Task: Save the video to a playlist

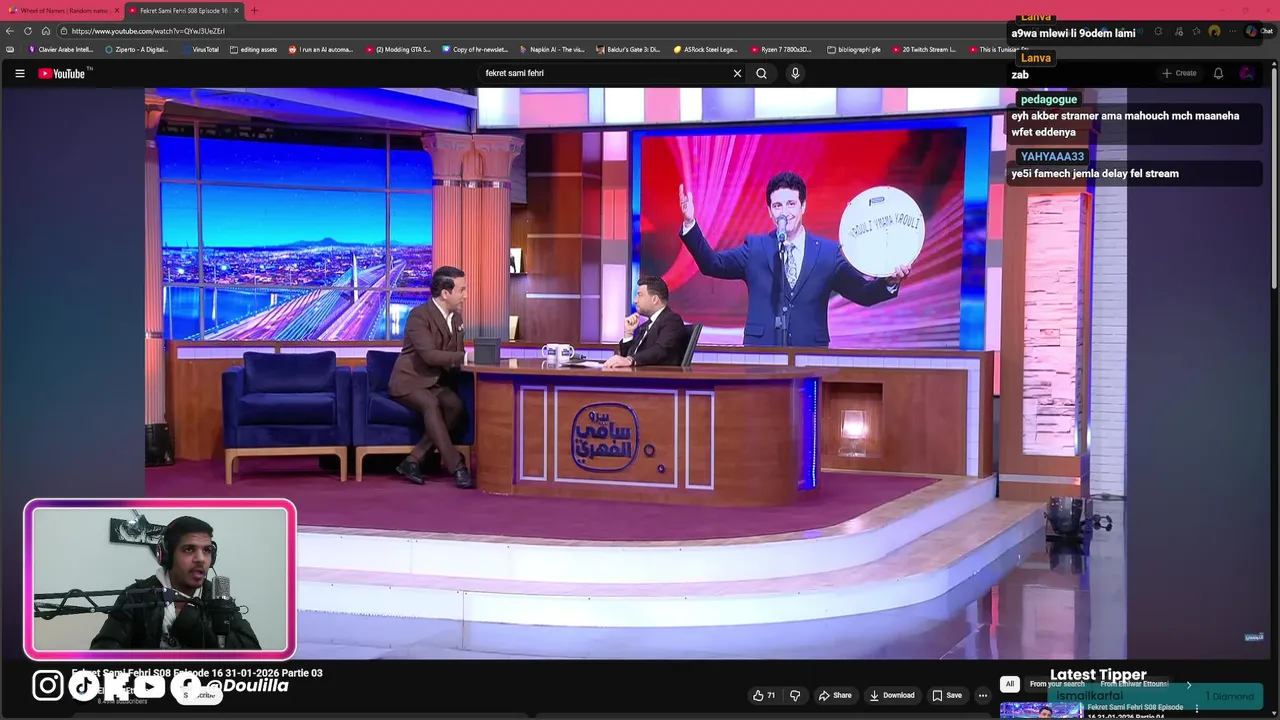Action: point(947,695)
